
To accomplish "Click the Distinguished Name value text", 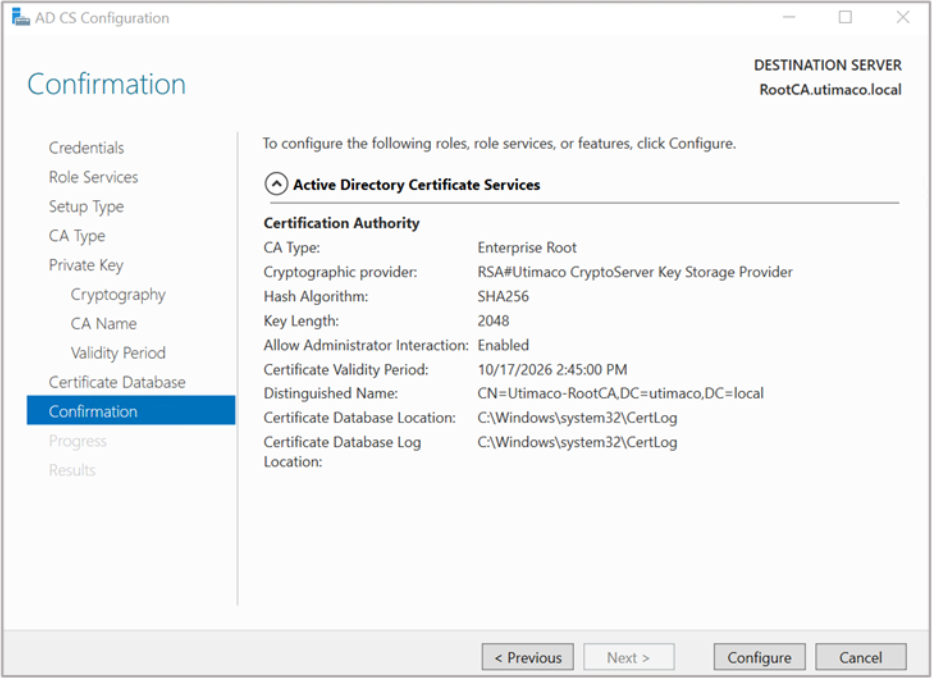I will 620,393.
